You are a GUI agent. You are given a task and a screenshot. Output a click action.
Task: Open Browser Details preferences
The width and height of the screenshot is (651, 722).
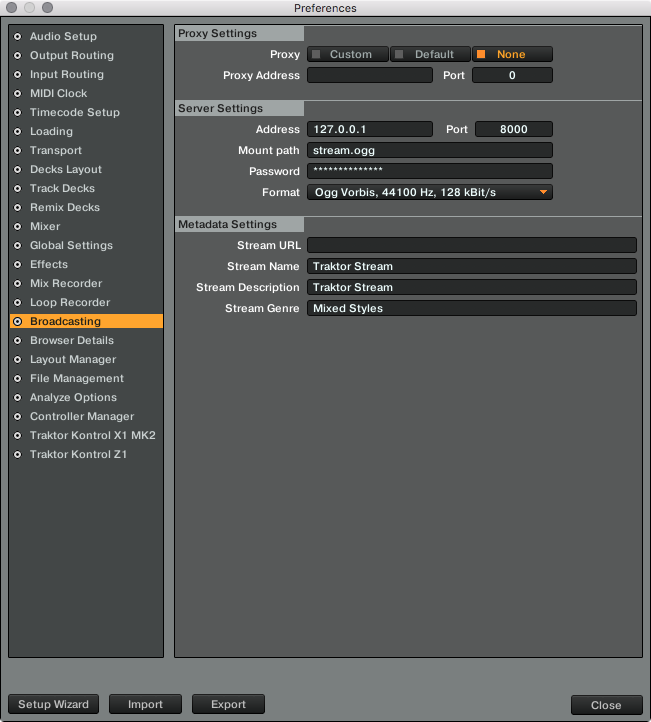pos(86,340)
